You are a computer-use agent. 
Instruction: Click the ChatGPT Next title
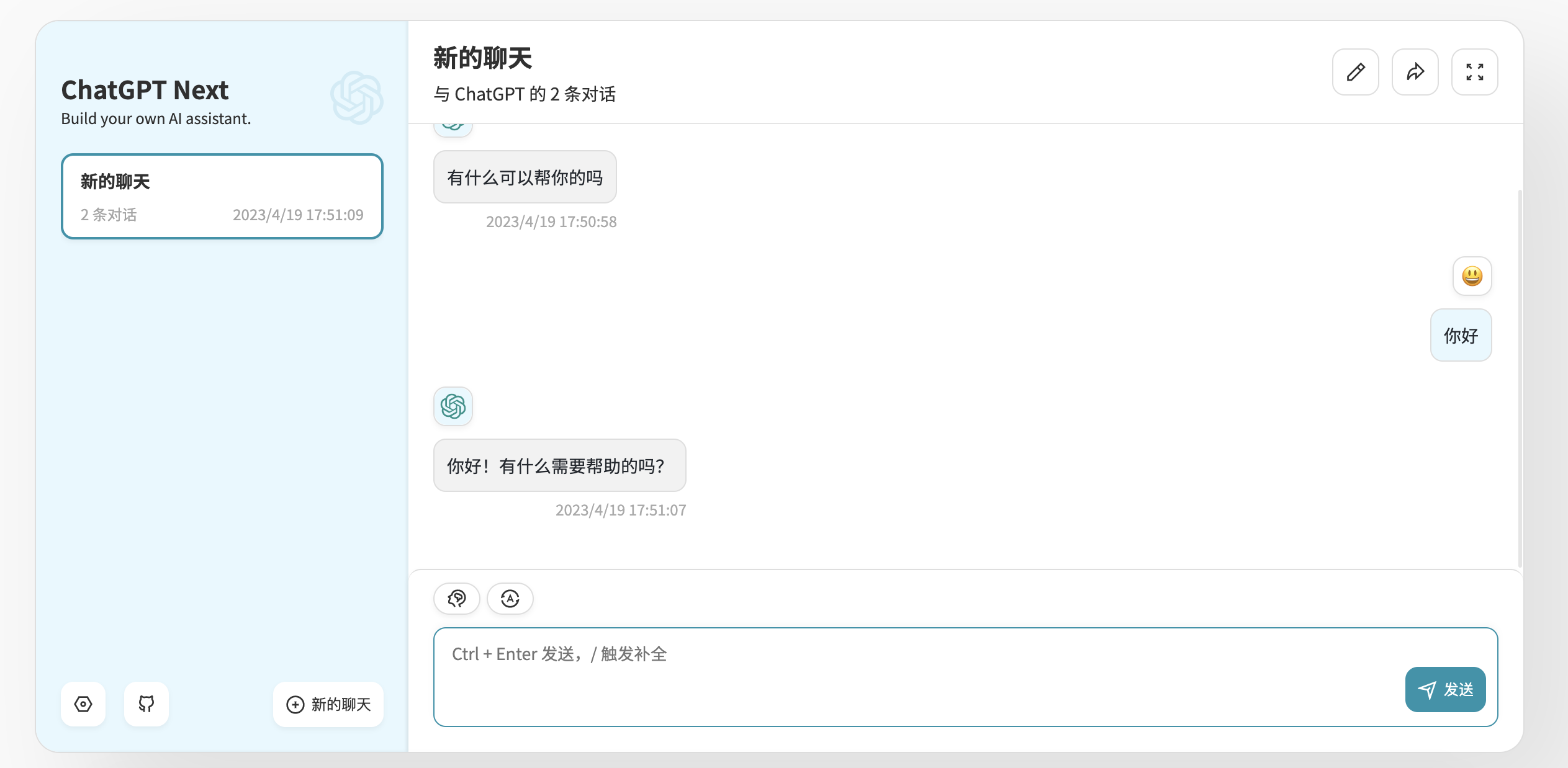(x=145, y=90)
